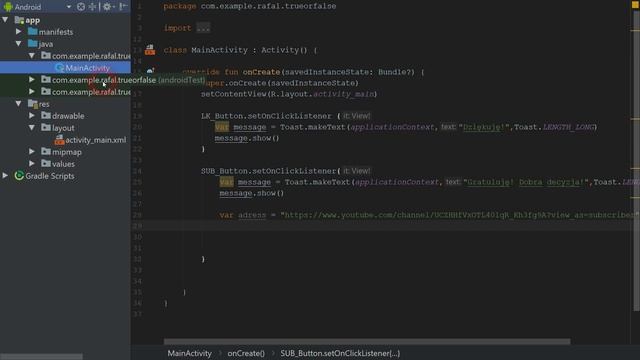
Task: Click the mipmap folder icon
Action: pyautogui.click(x=46, y=151)
